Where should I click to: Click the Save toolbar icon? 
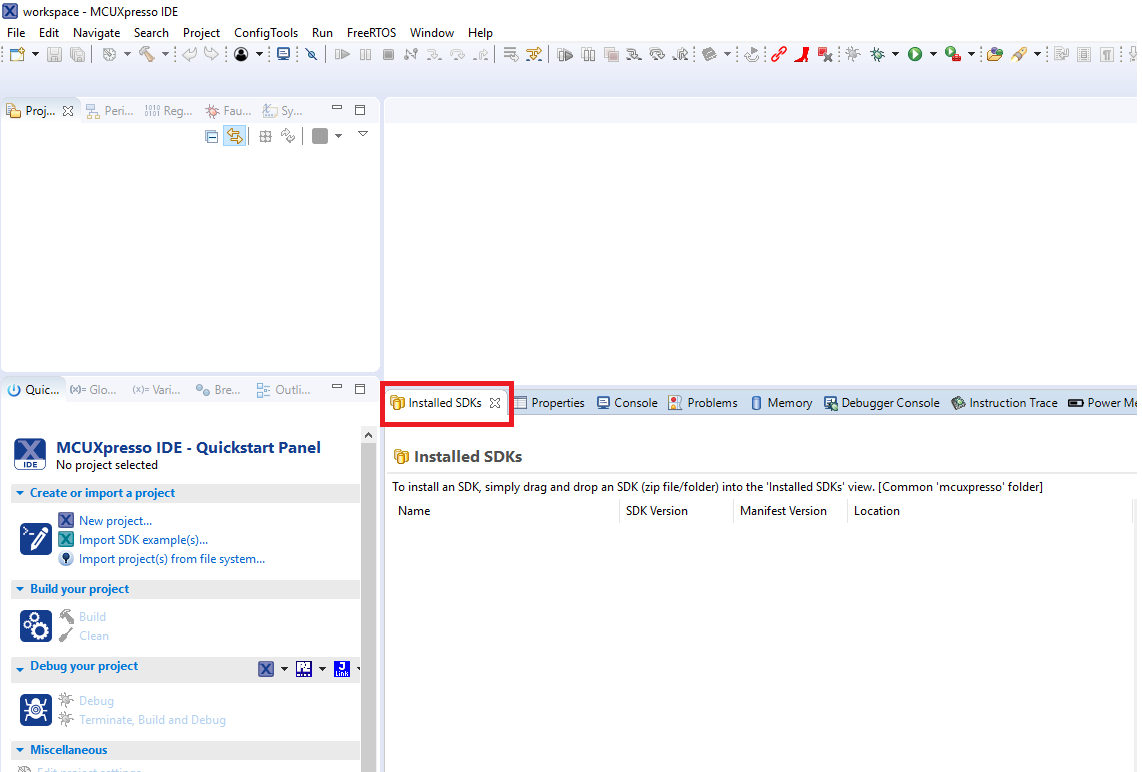(x=55, y=54)
